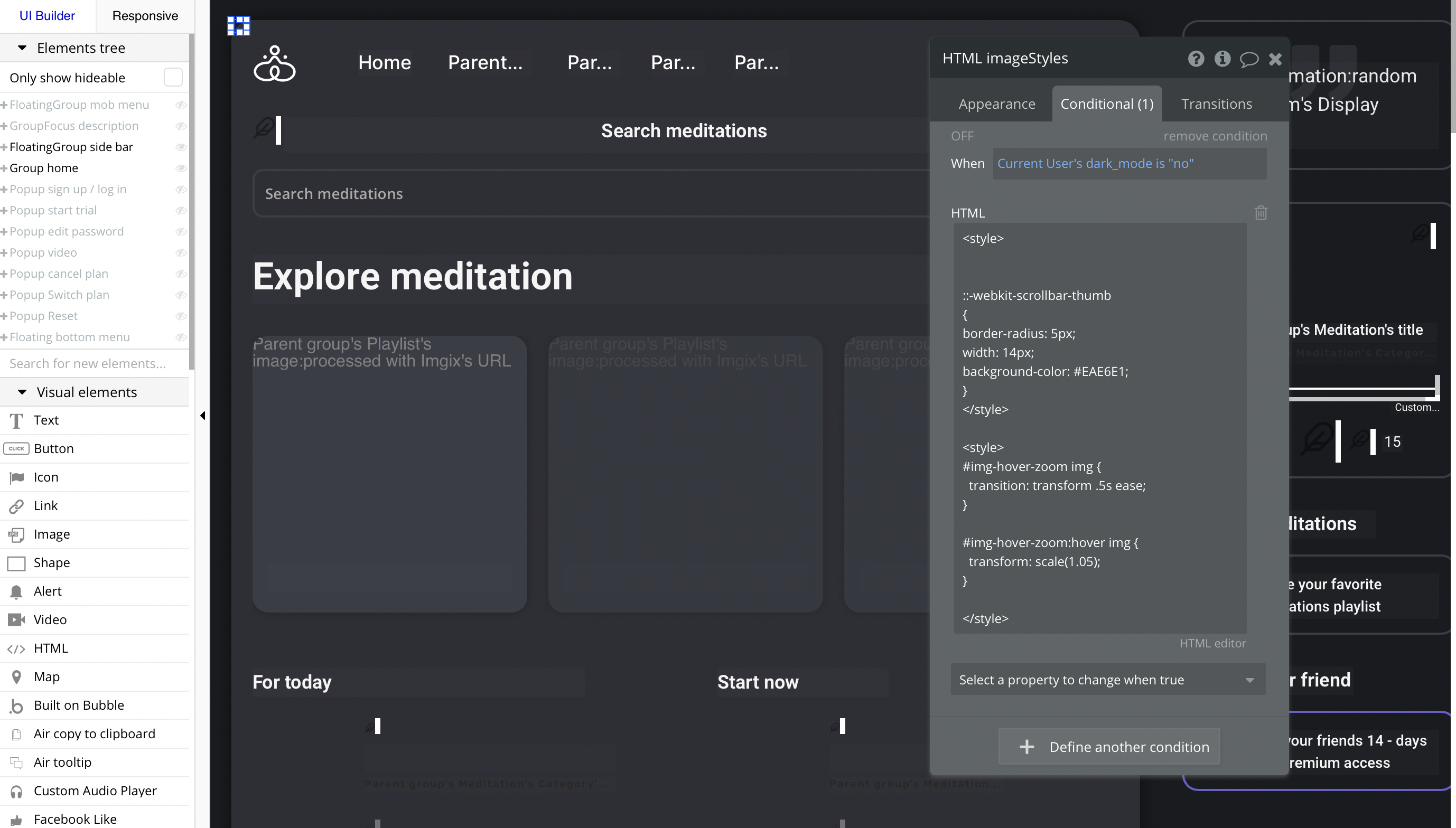The image size is (1456, 828).
Task: Pick the Map element from palette
Action: coord(46,677)
